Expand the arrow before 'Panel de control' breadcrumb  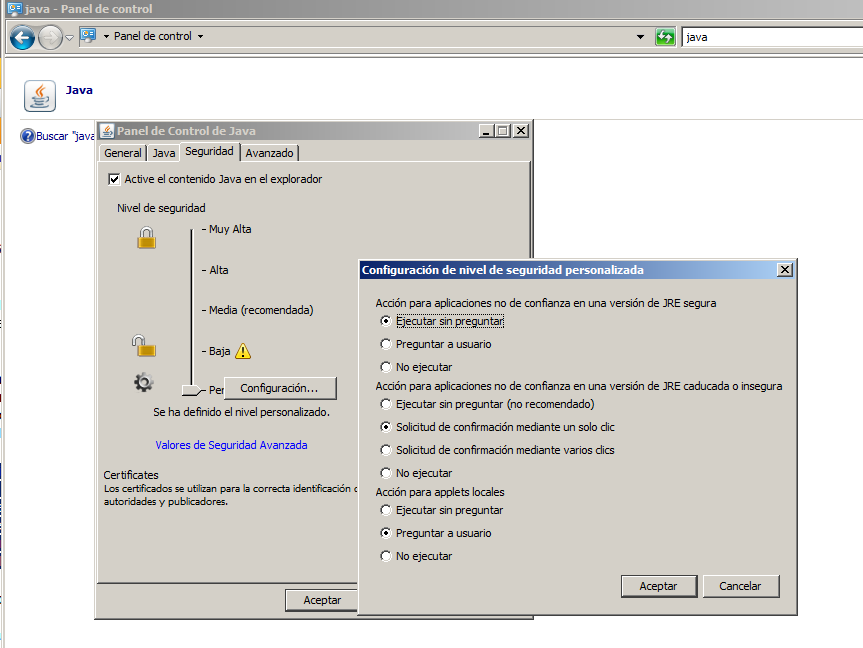(106, 36)
